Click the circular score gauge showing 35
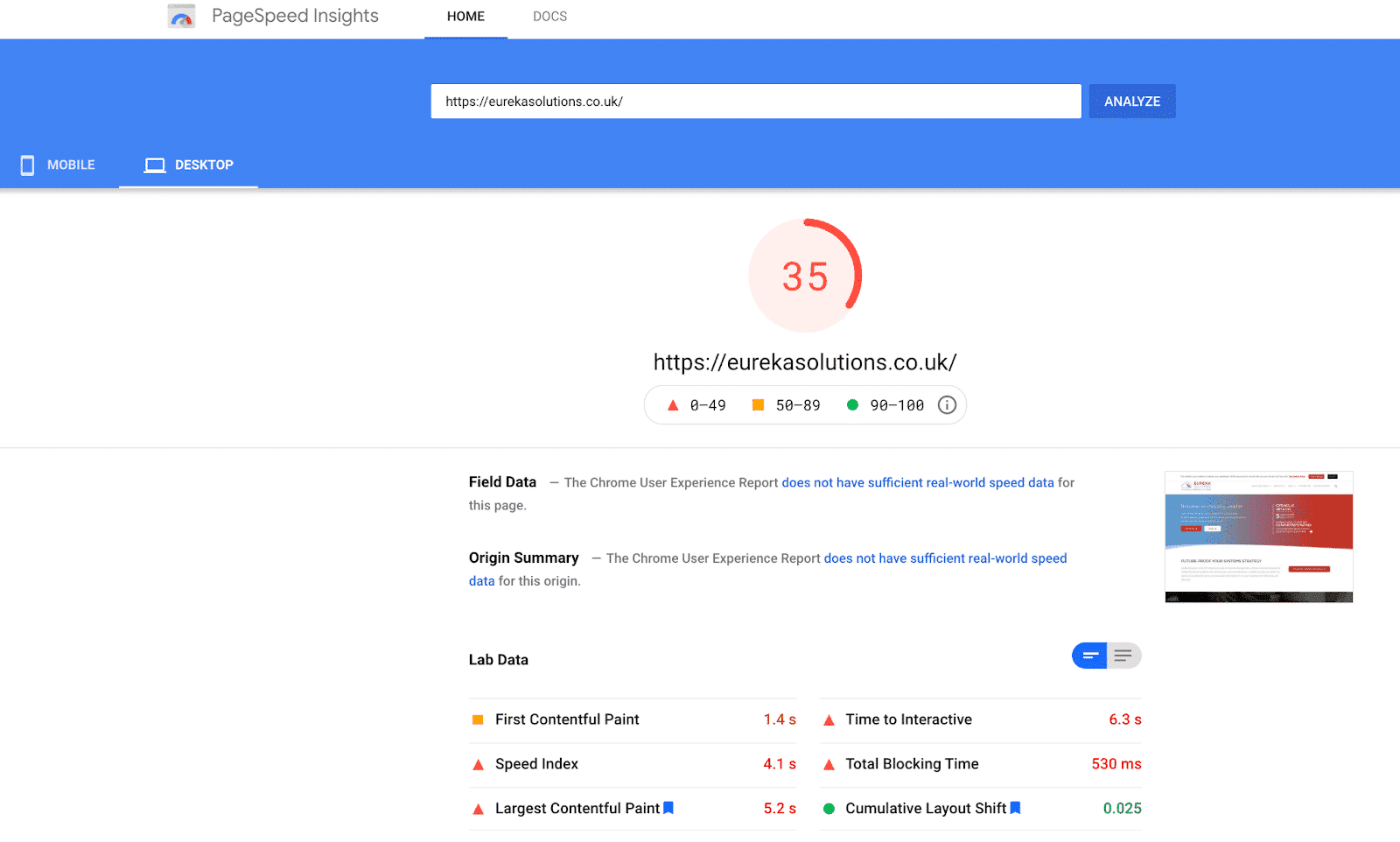 pyautogui.click(x=805, y=276)
